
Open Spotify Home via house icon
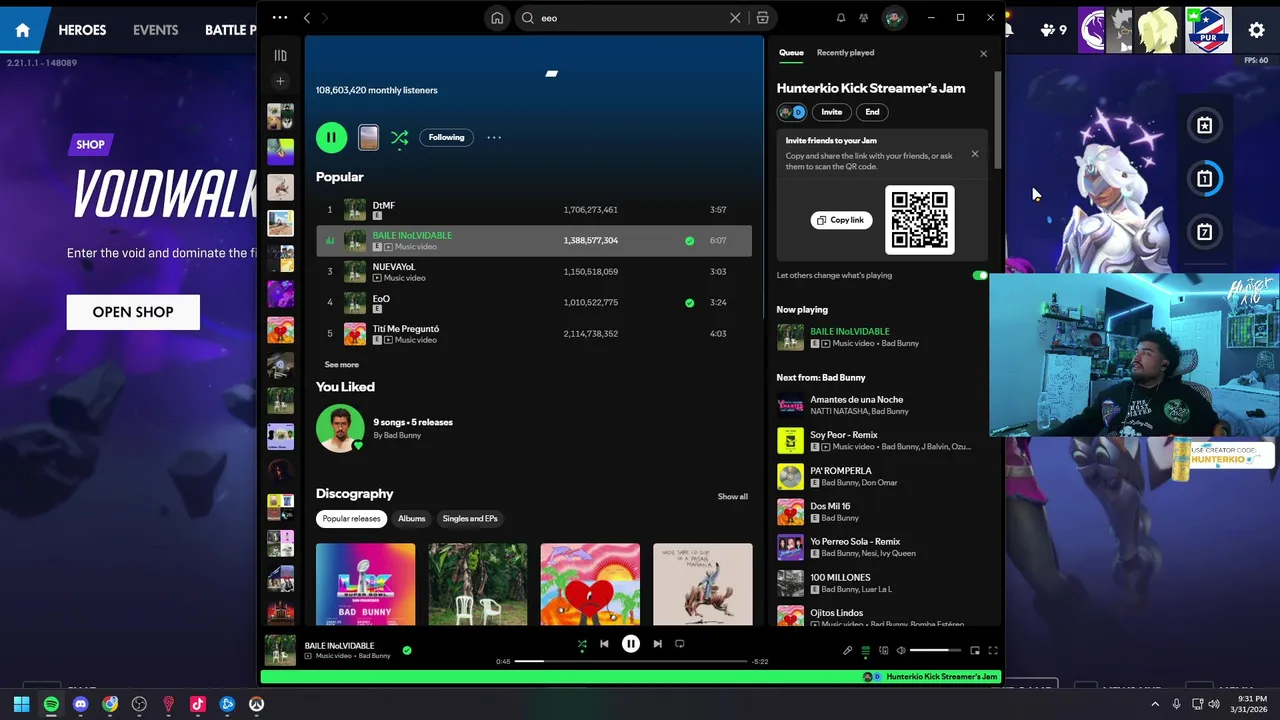click(497, 18)
